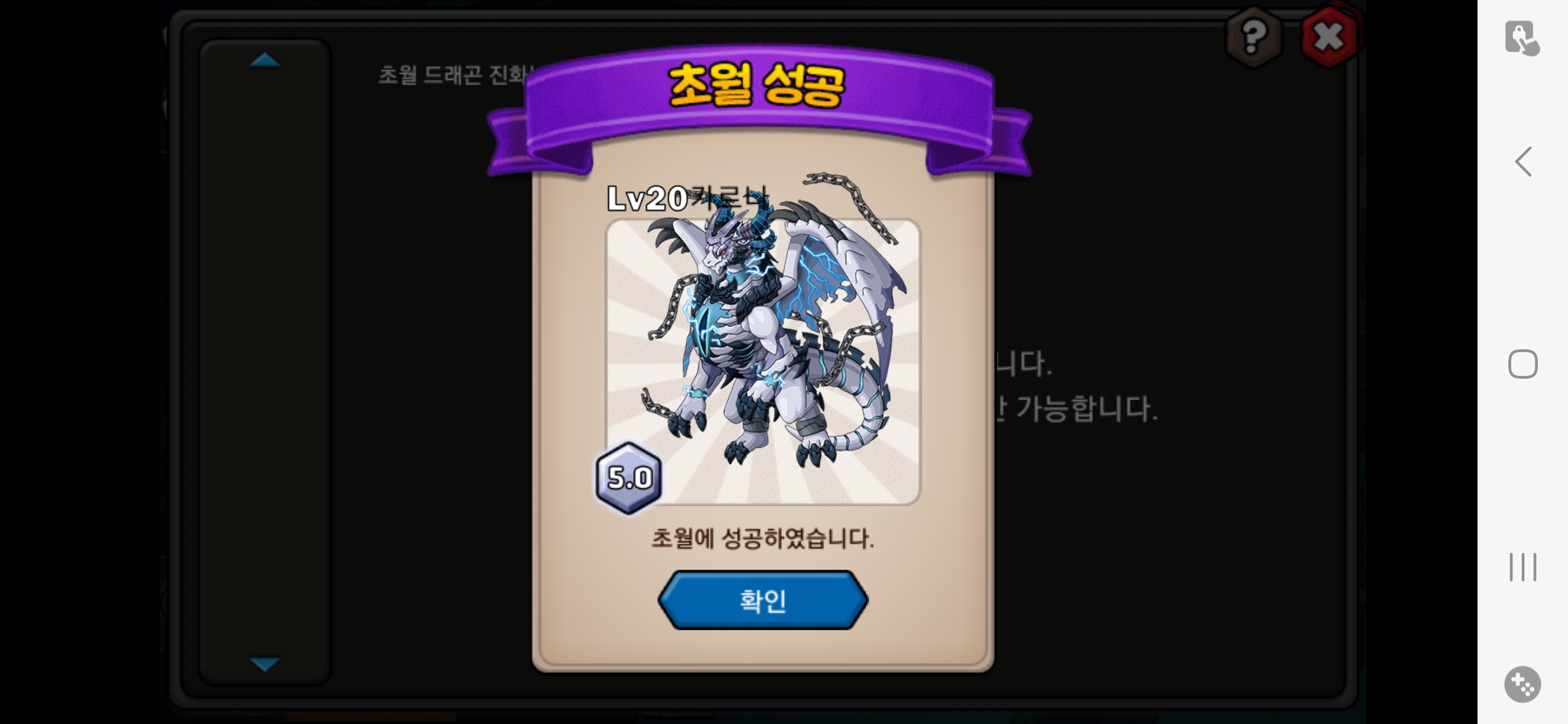1568x724 pixels.
Task: Click the blue down arrow in the left list
Action: [x=265, y=664]
